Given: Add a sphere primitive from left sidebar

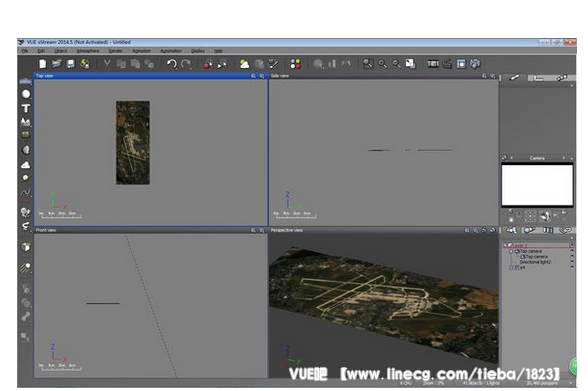Looking at the screenshot, I should click(26, 94).
